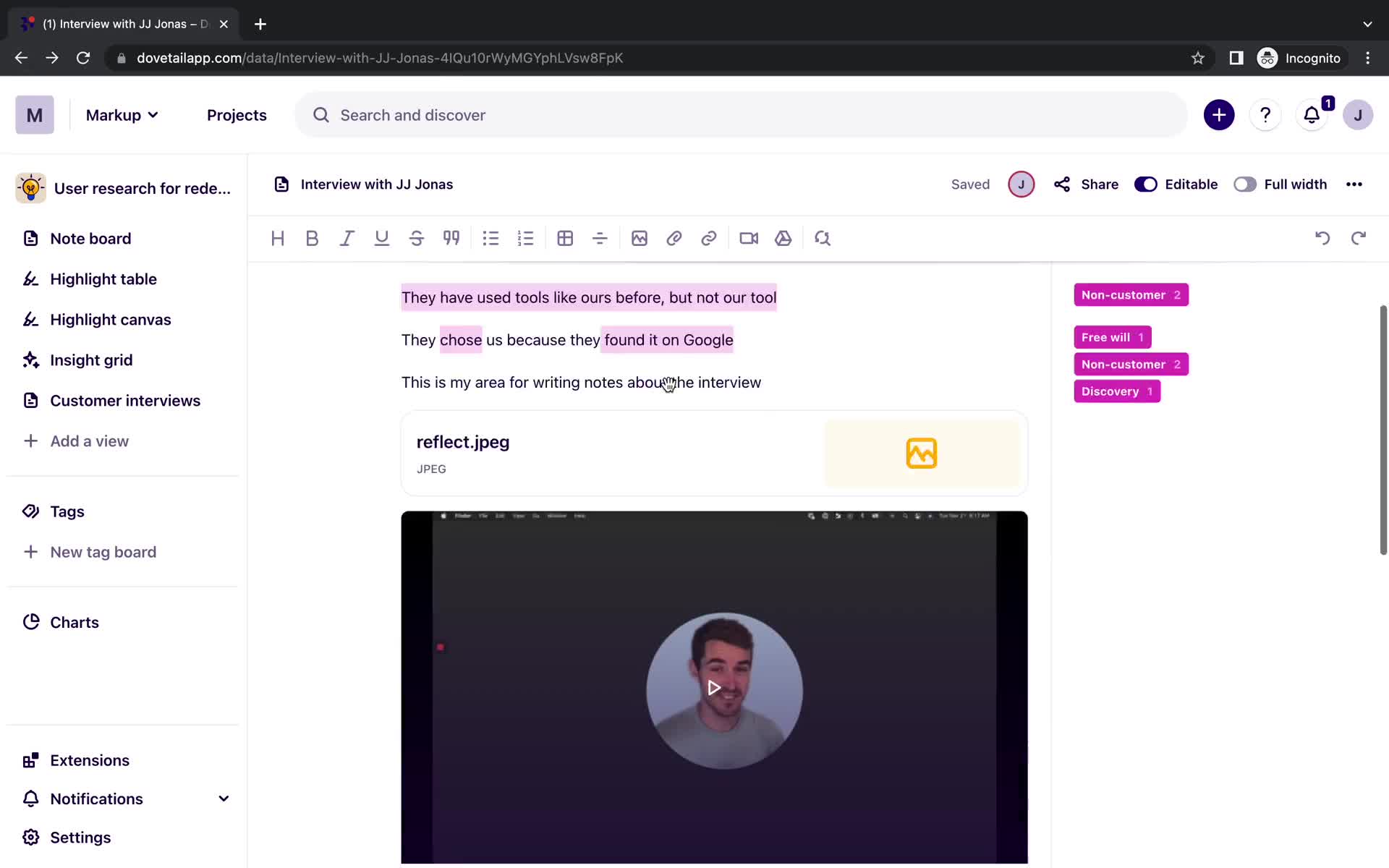Select the blockquote formatting icon
The image size is (1389, 868).
(x=451, y=238)
